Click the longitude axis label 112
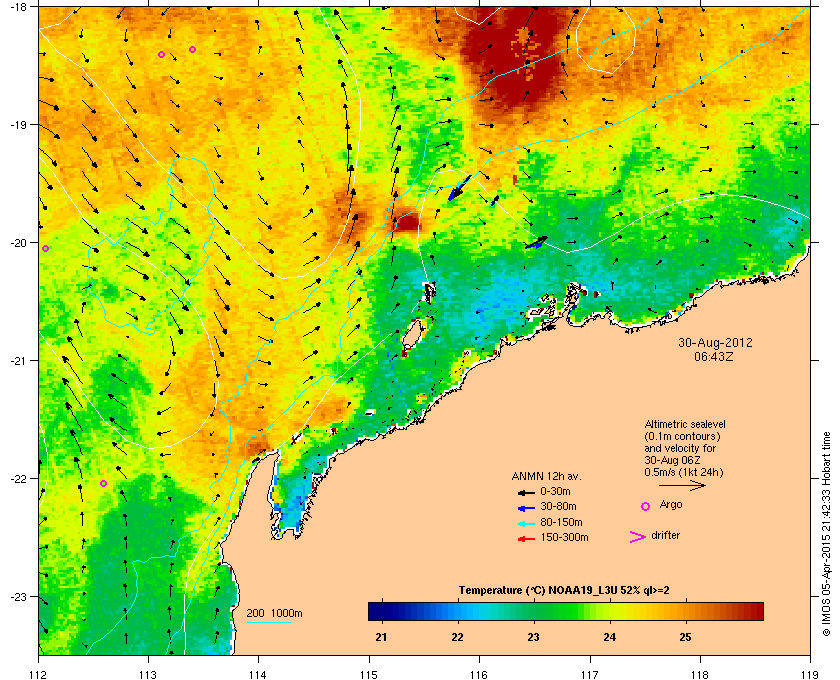 [39, 675]
